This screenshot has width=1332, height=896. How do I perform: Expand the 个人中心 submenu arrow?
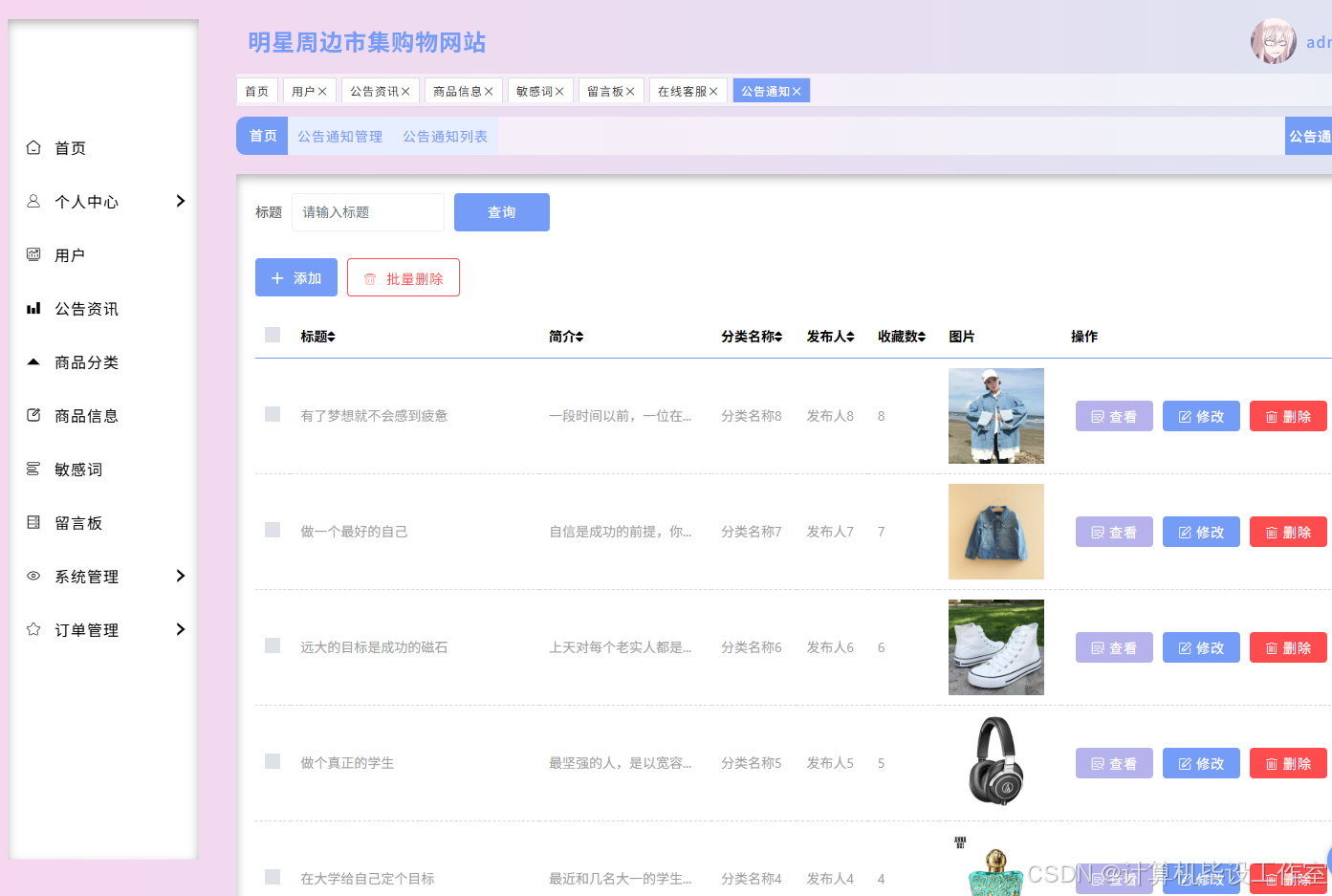[181, 201]
